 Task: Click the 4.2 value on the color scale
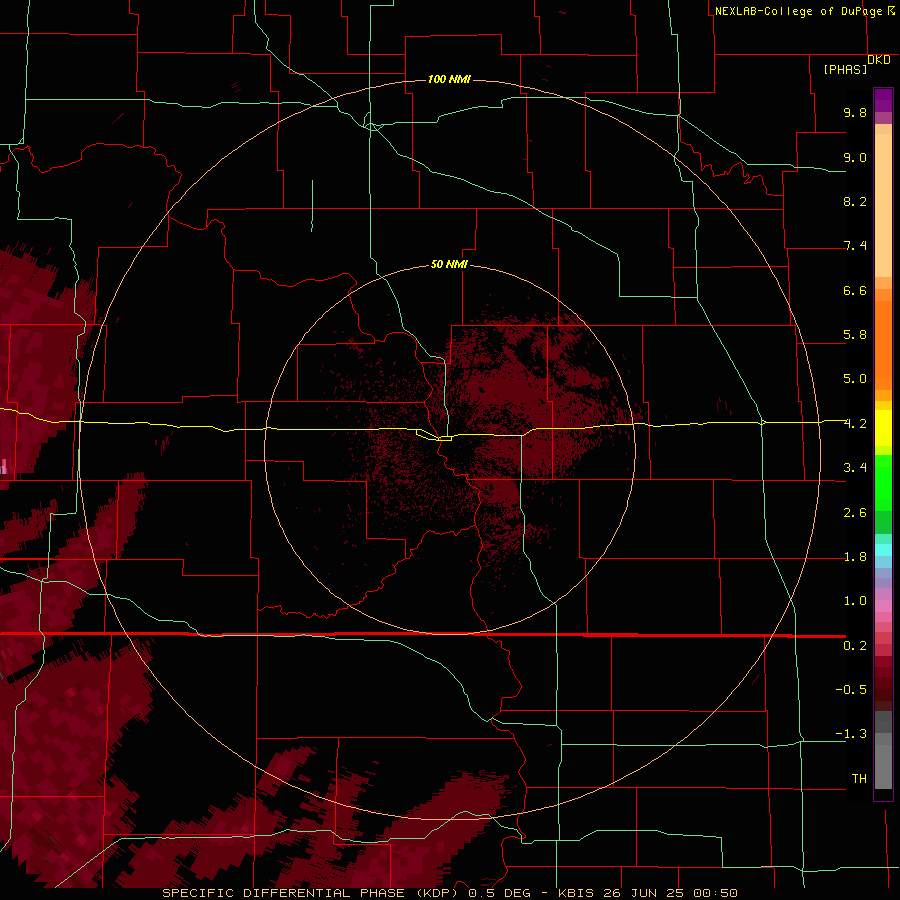pyautogui.click(x=855, y=424)
